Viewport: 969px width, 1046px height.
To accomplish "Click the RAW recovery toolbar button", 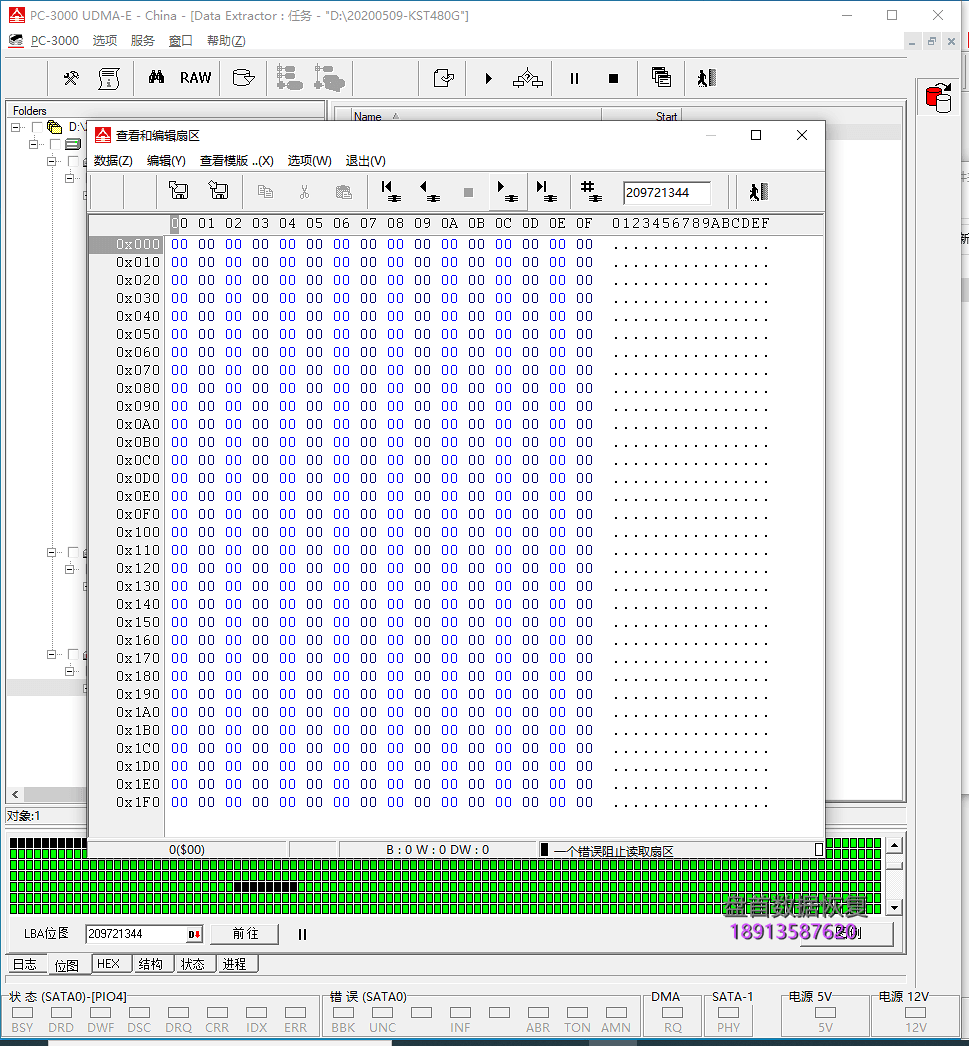I will tap(195, 78).
